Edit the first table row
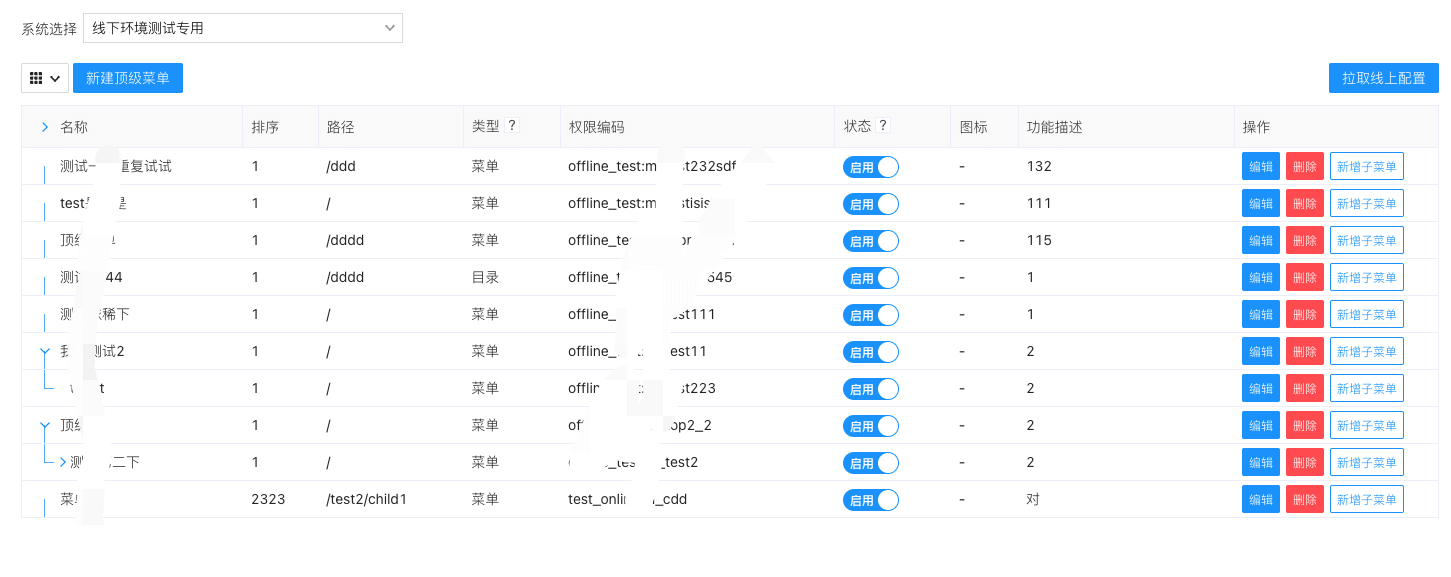This screenshot has height=577, width=1451. pos(1260,166)
